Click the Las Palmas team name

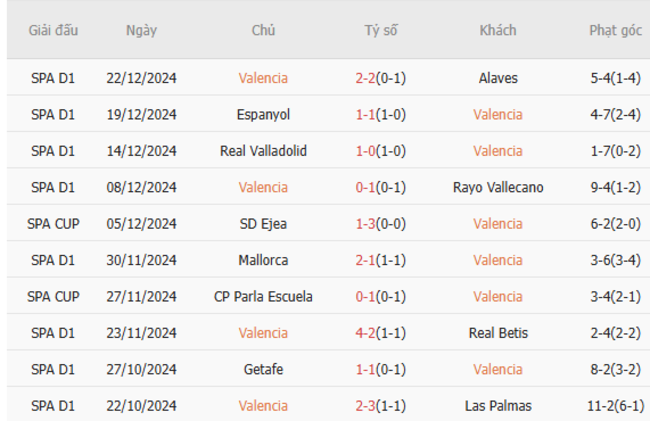pyautogui.click(x=498, y=406)
